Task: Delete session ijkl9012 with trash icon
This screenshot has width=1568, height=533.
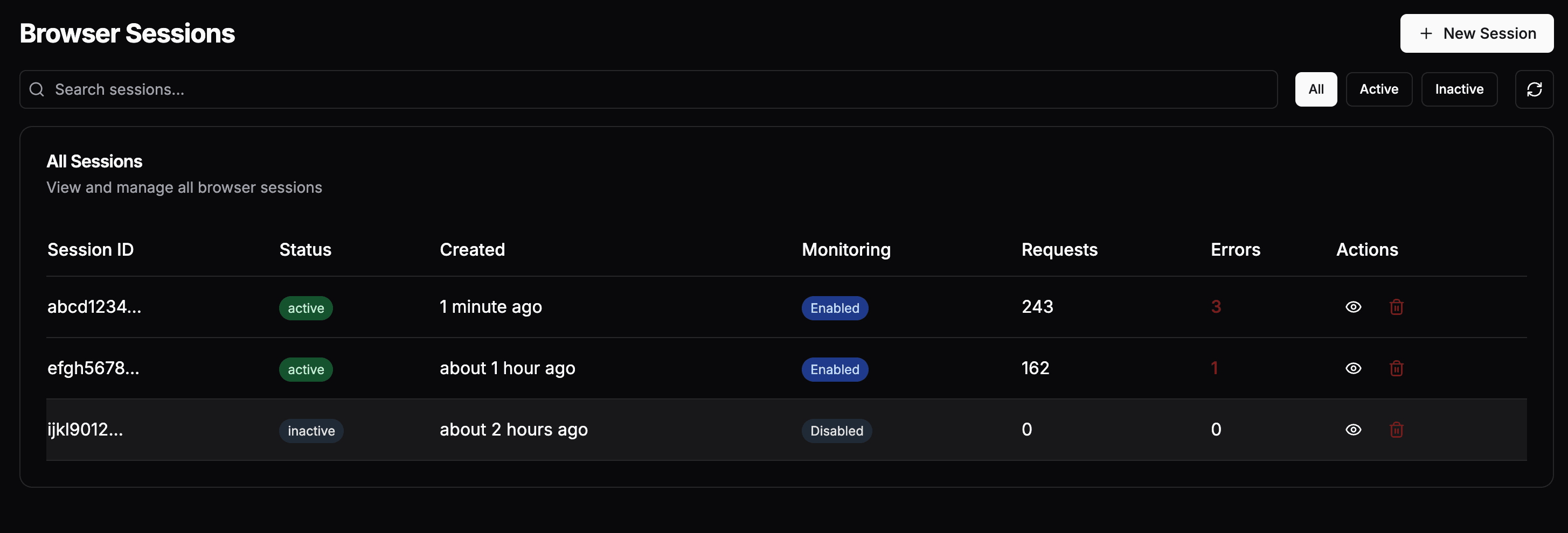Action: (x=1396, y=430)
